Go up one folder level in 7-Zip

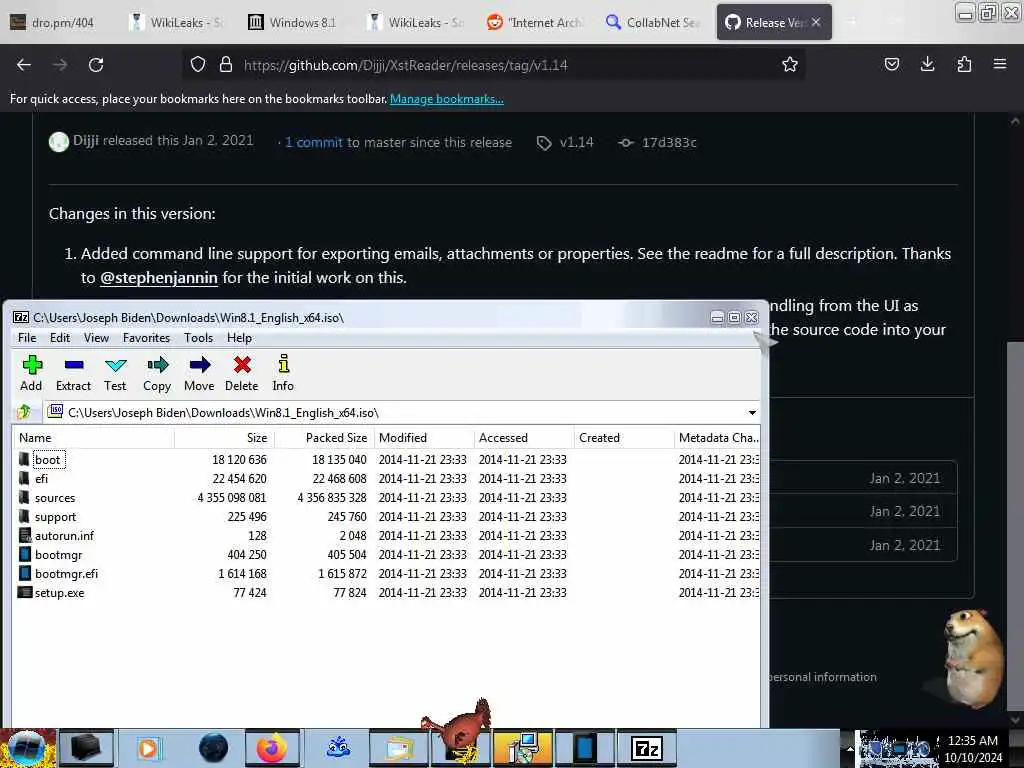pyautogui.click(x=24, y=412)
